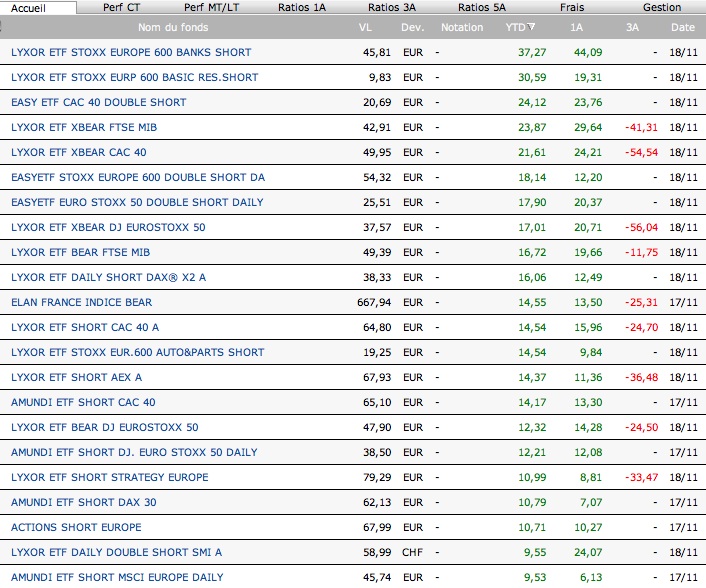This screenshot has height=588, width=706.
Task: Open ELAN FRANCE INDICE BEAR fund
Action: point(81,302)
